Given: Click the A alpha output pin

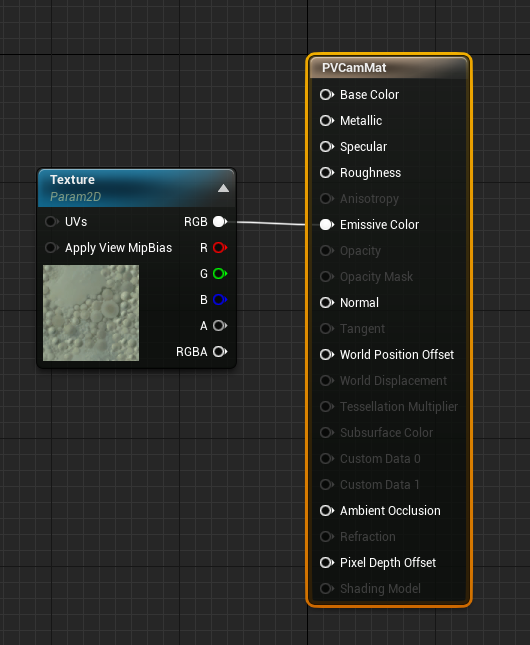Looking at the screenshot, I should point(220,326).
